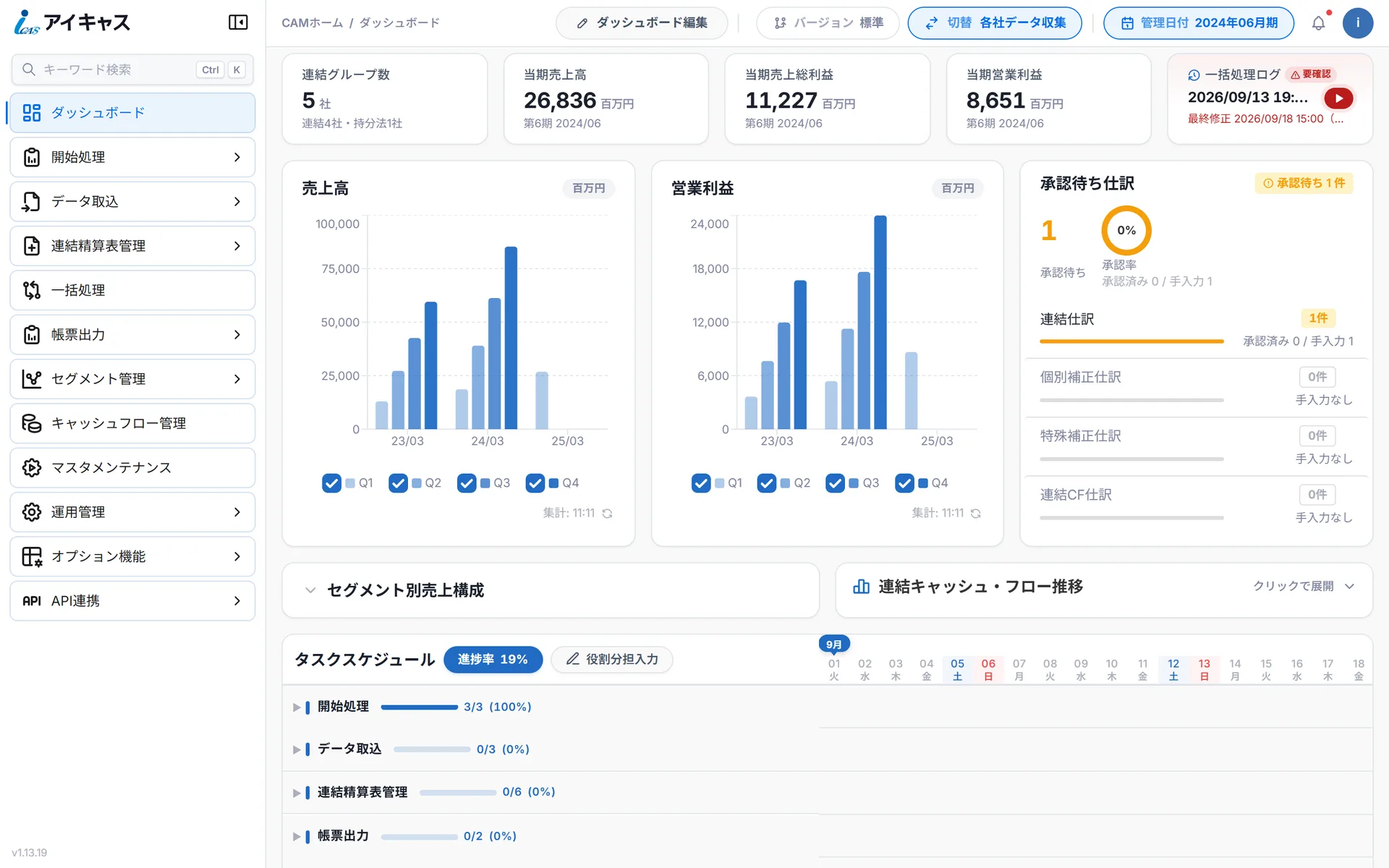Image resolution: width=1389 pixels, height=868 pixels.
Task: Click the calendar icon in 管理日付
Action: click(x=1127, y=23)
